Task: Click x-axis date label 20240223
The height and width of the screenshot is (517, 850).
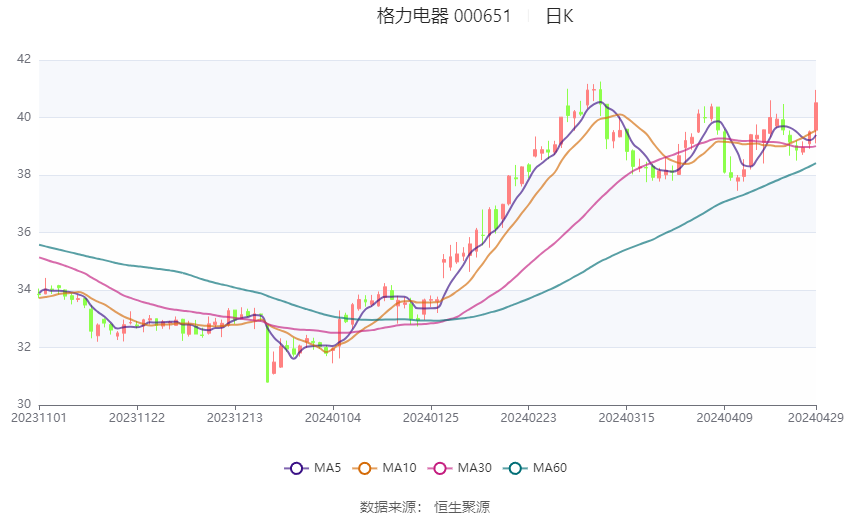Action: pos(529,418)
